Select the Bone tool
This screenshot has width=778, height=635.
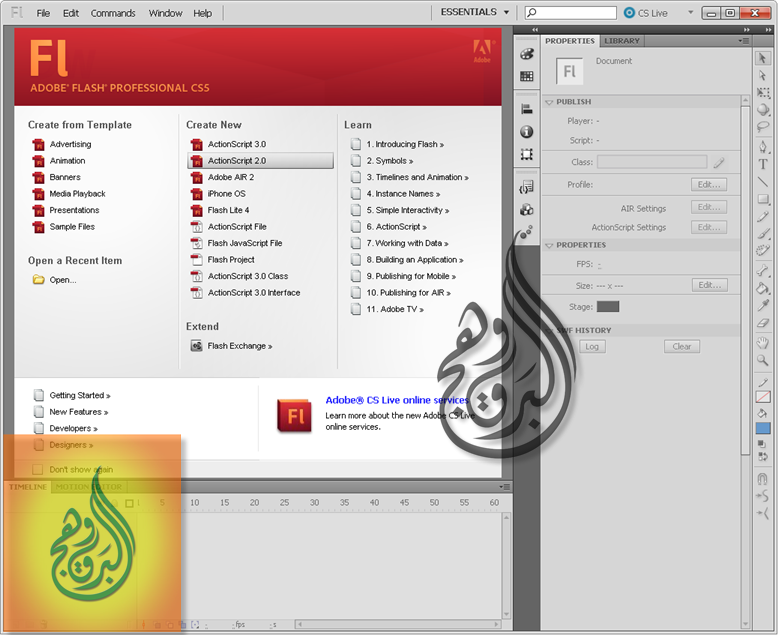763,271
